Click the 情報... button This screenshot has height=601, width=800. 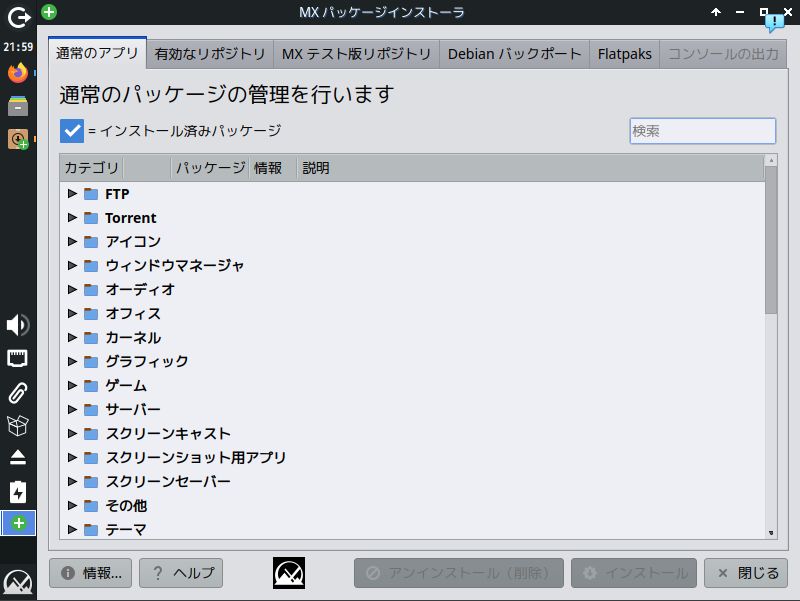(91, 573)
